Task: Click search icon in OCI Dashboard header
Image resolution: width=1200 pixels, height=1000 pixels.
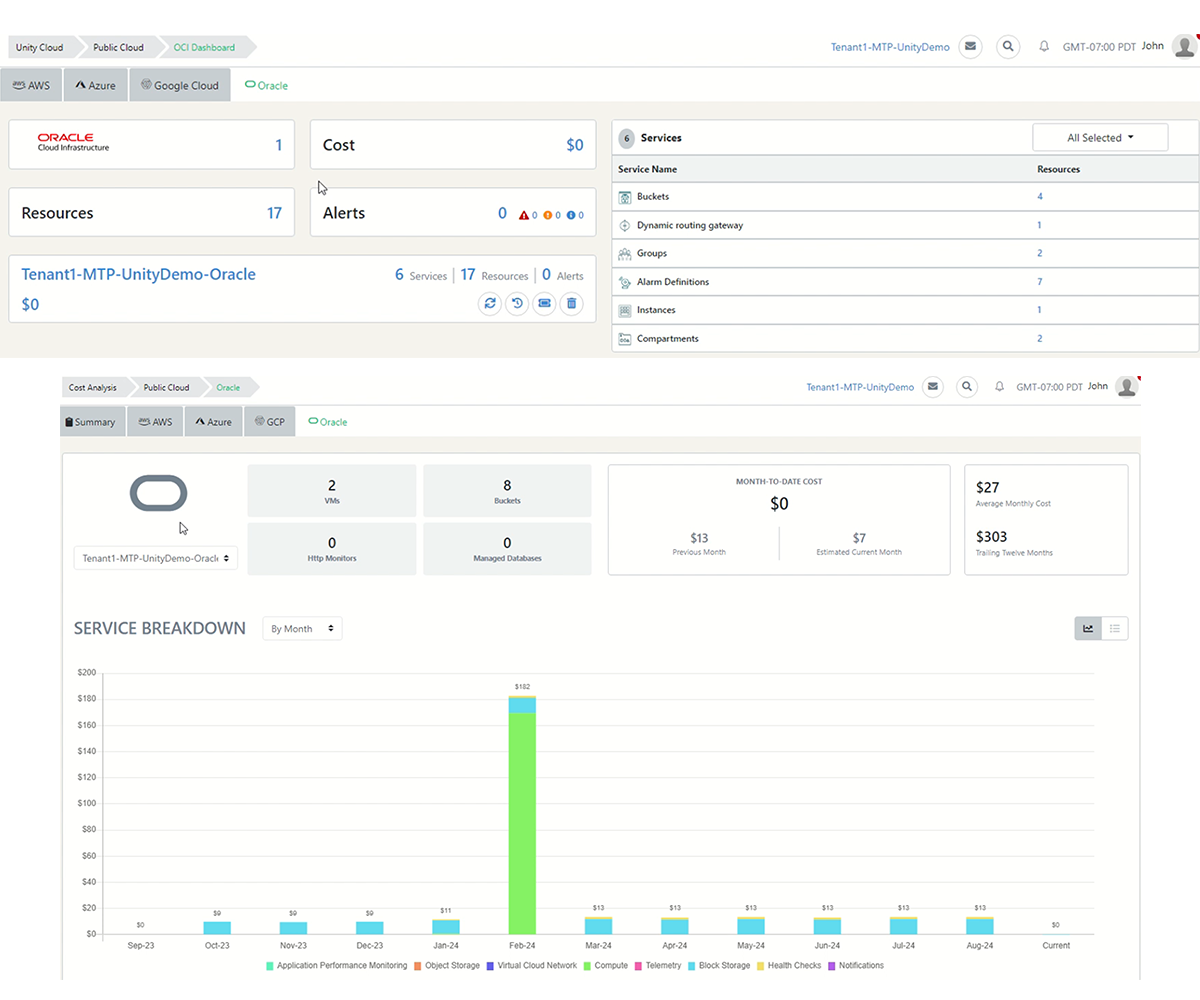Action: (1008, 46)
